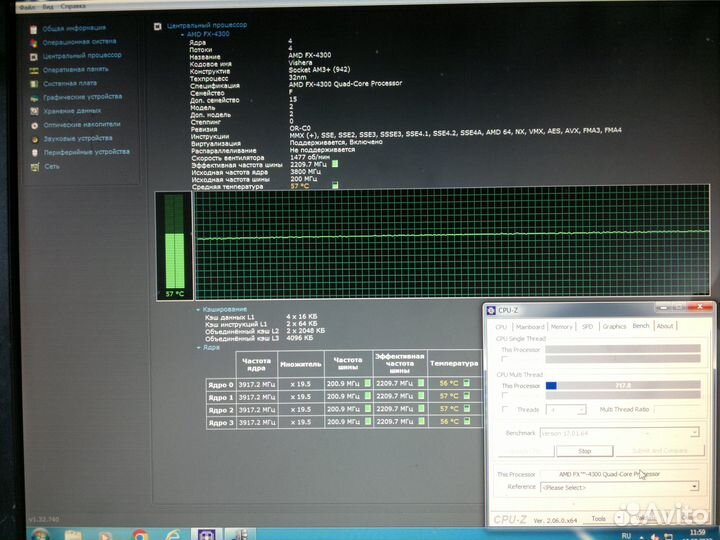
Task: Click Ядро 0 bus frequency green icon
Action: 368,383
